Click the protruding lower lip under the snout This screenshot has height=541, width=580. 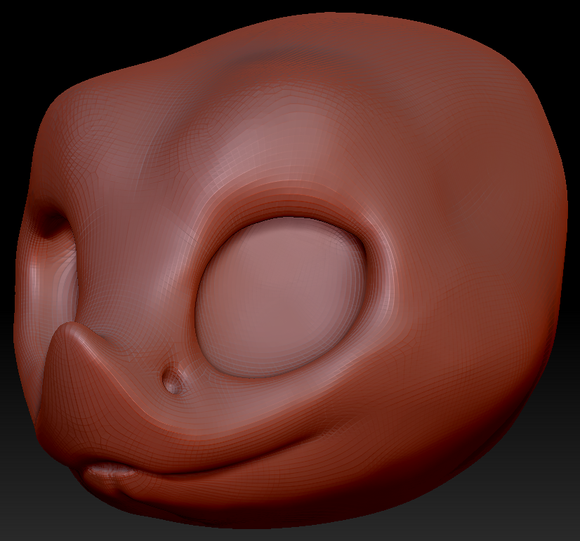click(x=111, y=472)
